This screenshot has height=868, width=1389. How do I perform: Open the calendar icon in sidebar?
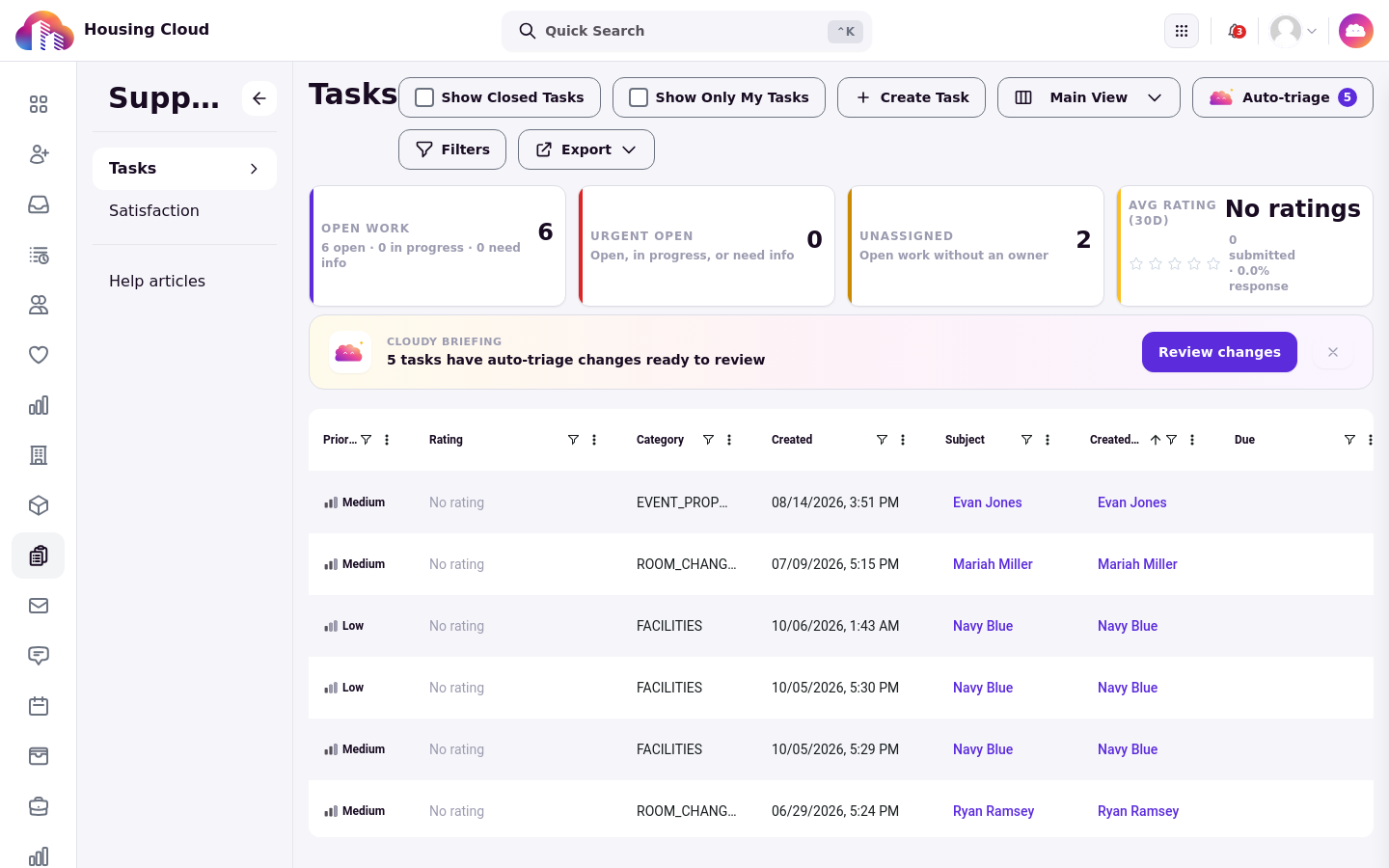pyautogui.click(x=39, y=706)
